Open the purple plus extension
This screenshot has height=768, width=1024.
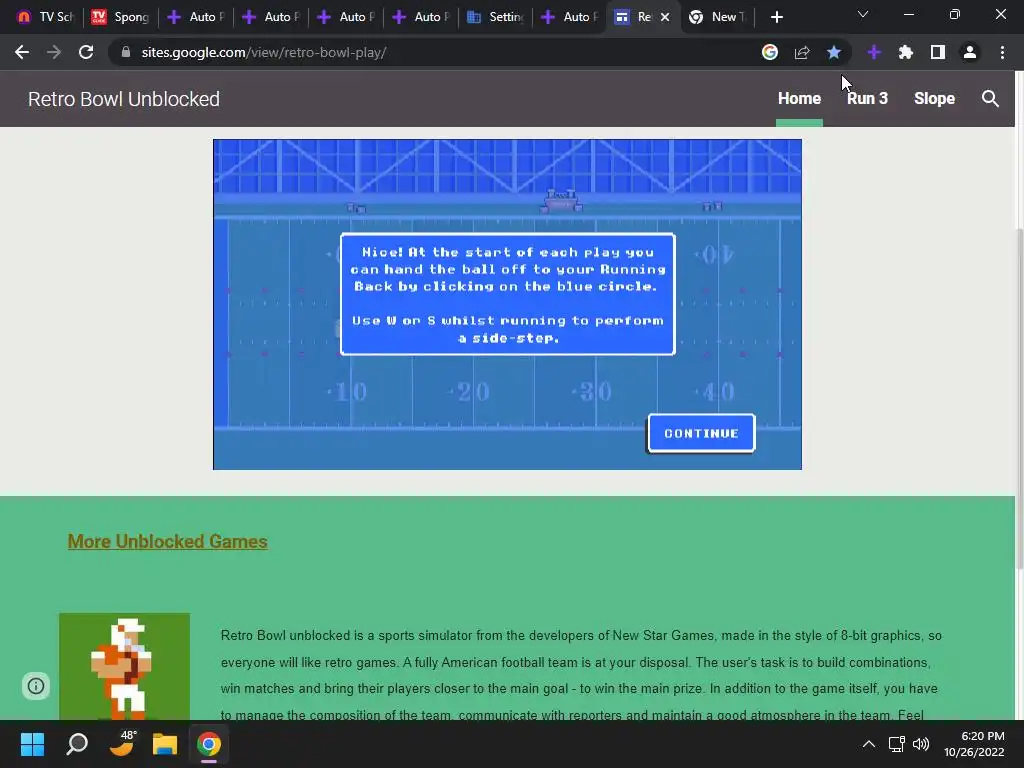click(x=874, y=52)
